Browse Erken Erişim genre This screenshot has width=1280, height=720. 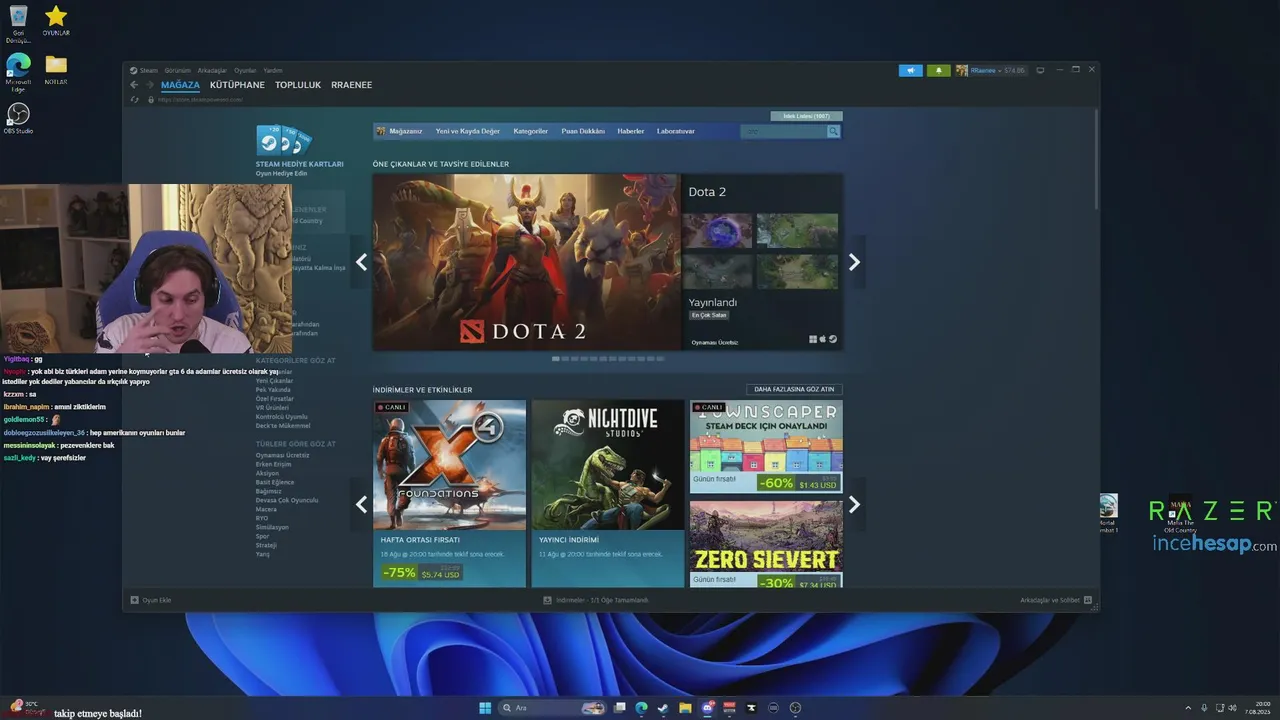pos(273,464)
